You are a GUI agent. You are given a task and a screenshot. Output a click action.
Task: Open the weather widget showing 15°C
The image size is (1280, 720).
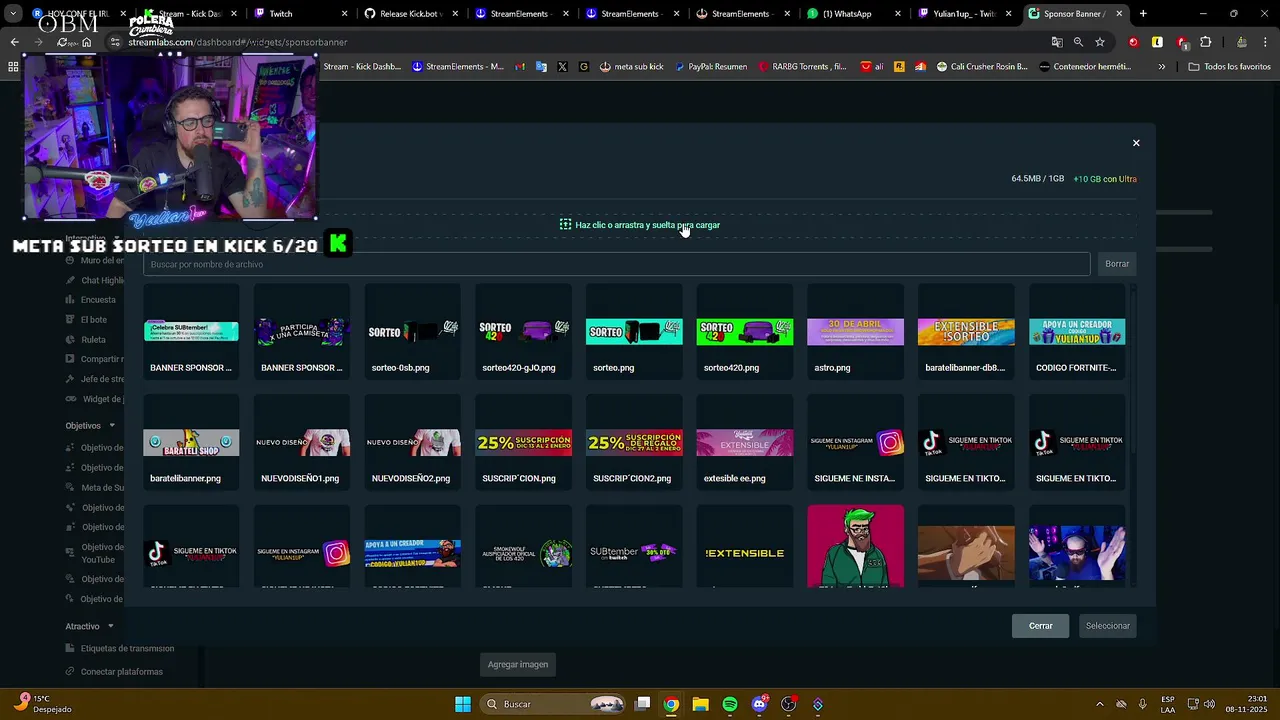(x=45, y=704)
